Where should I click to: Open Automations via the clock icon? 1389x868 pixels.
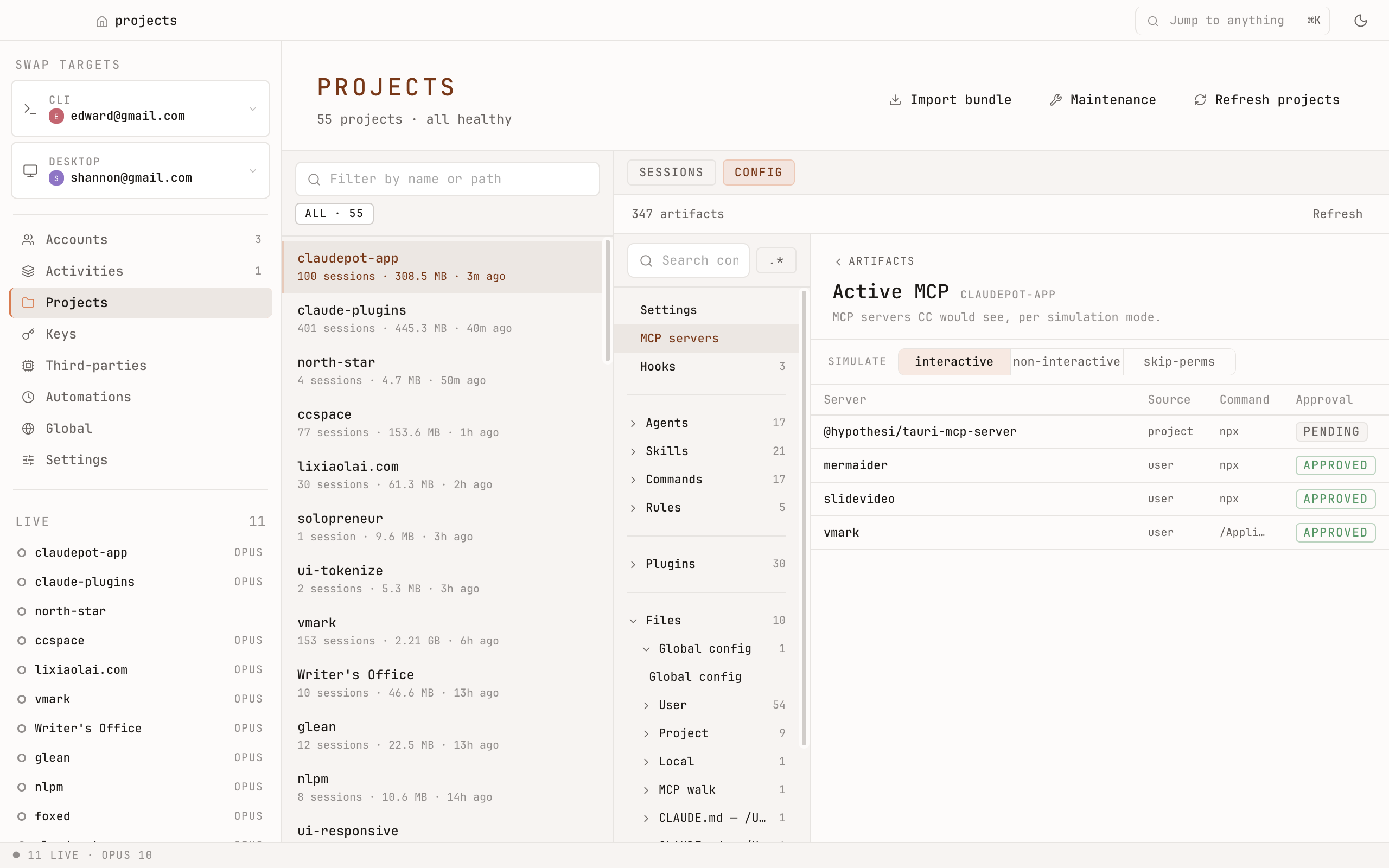[x=29, y=397]
